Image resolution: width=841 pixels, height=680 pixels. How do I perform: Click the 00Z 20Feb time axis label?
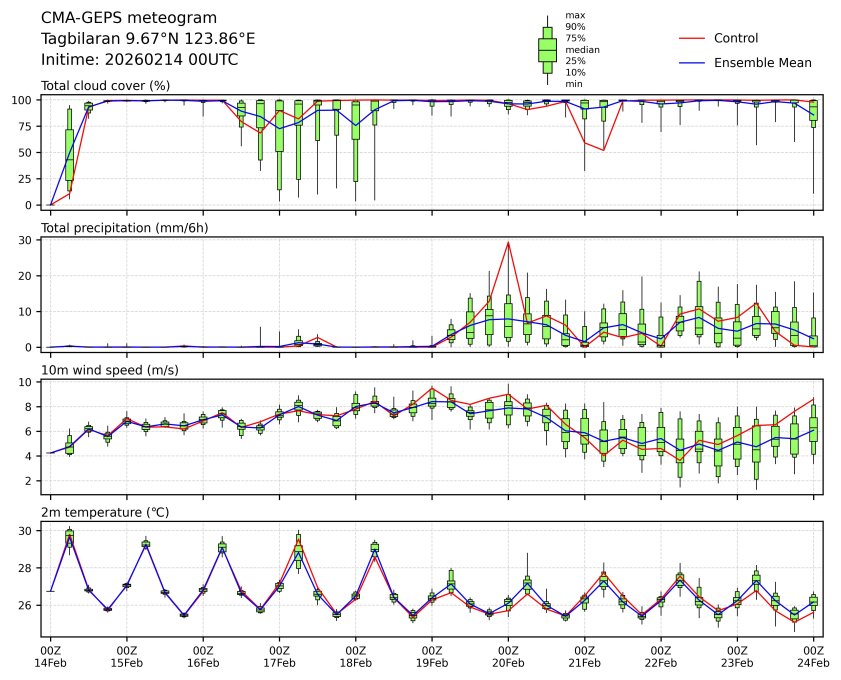pos(508,655)
